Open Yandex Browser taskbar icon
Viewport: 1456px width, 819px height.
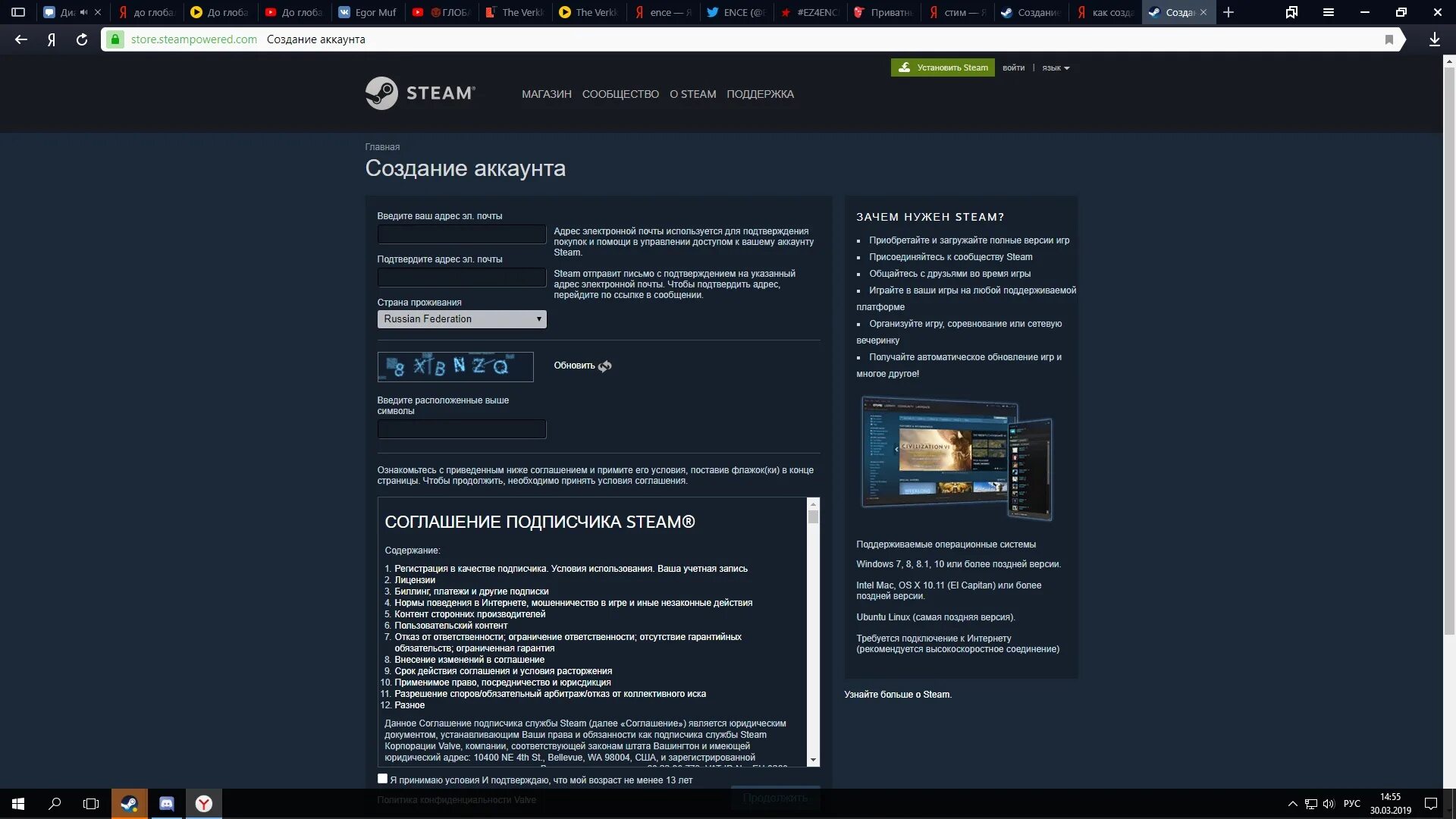204,804
